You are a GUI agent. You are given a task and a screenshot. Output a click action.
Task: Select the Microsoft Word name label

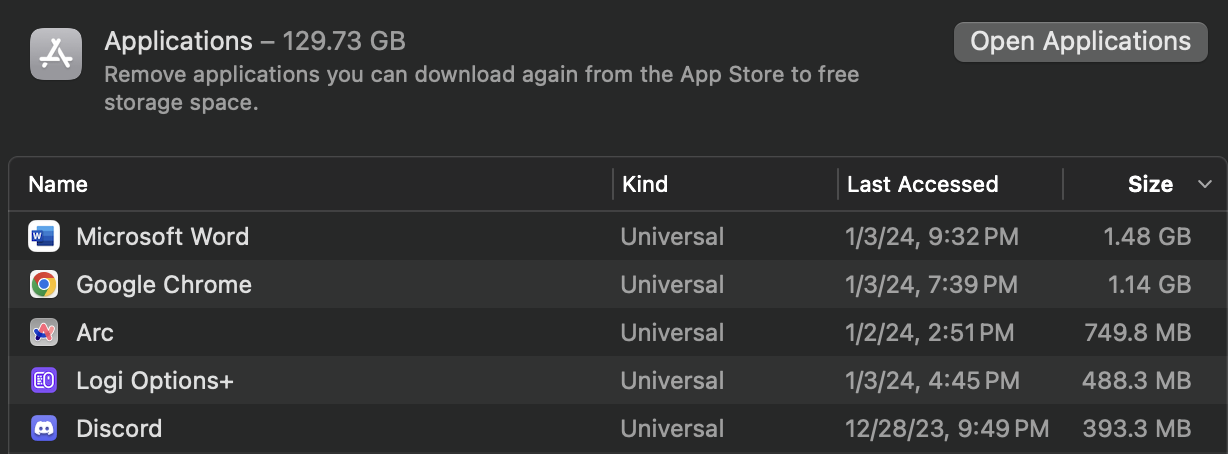163,237
